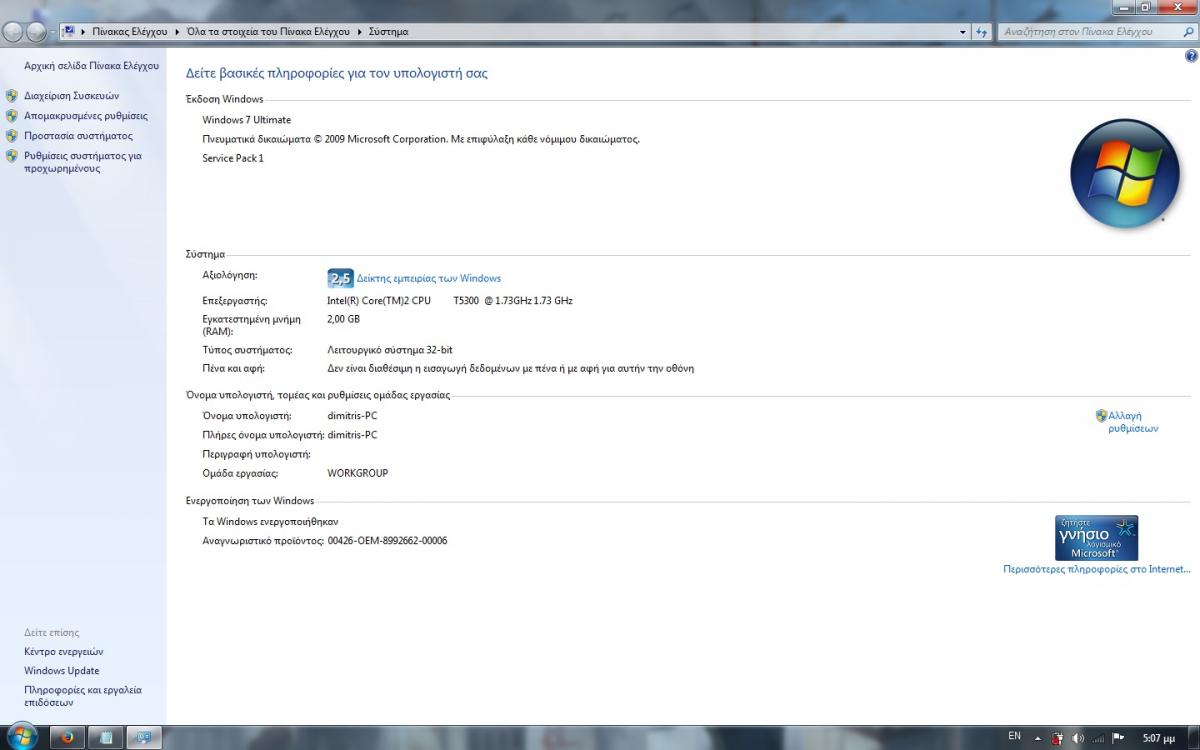Open the Help question mark icon
Image resolution: width=1200 pixels, height=750 pixels.
coord(1191,57)
